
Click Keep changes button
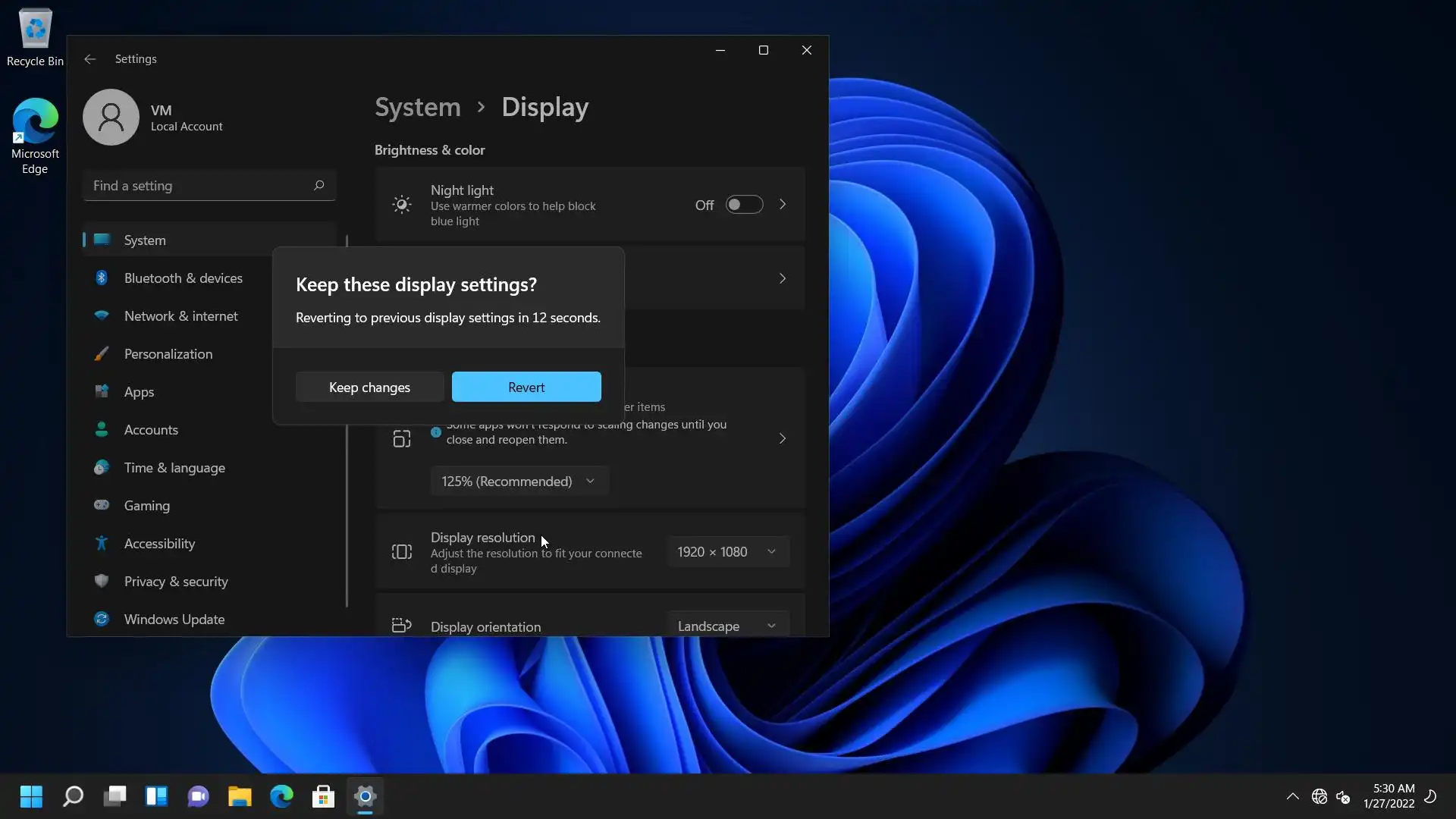[369, 388]
